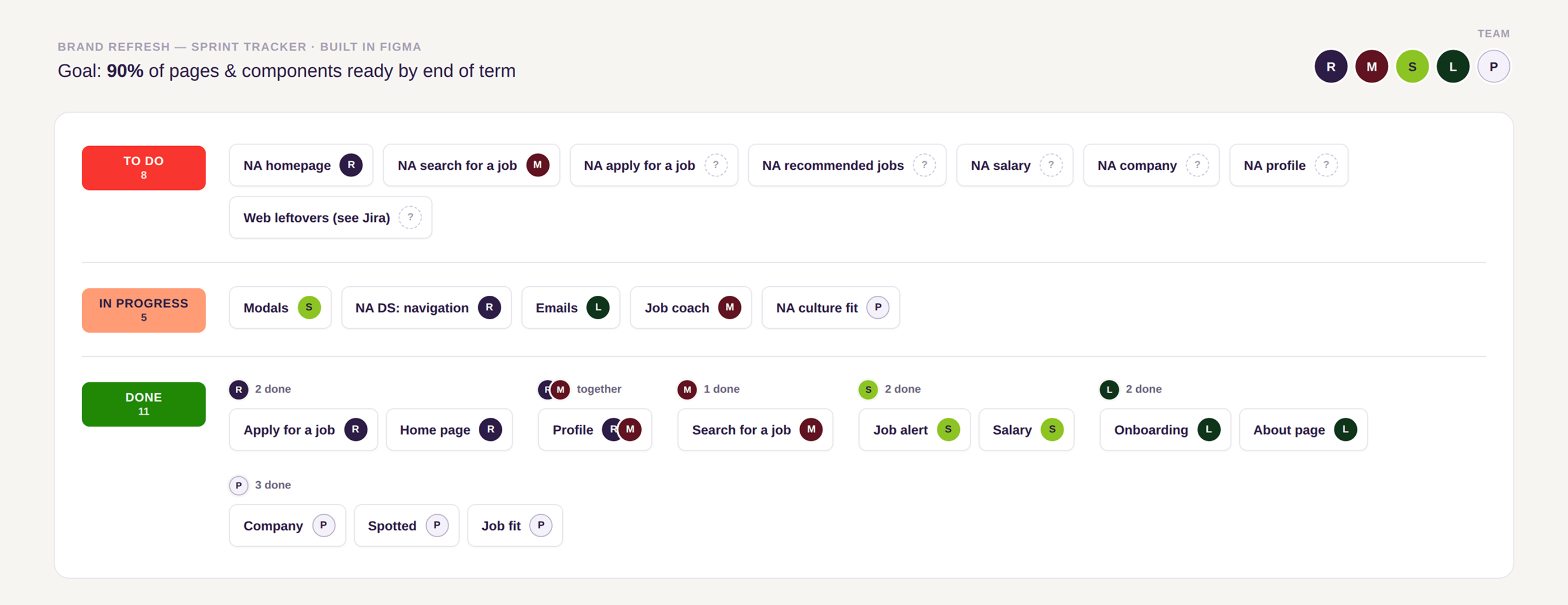The width and height of the screenshot is (1568, 605).
Task: Select the Spotted task card
Action: click(x=407, y=525)
